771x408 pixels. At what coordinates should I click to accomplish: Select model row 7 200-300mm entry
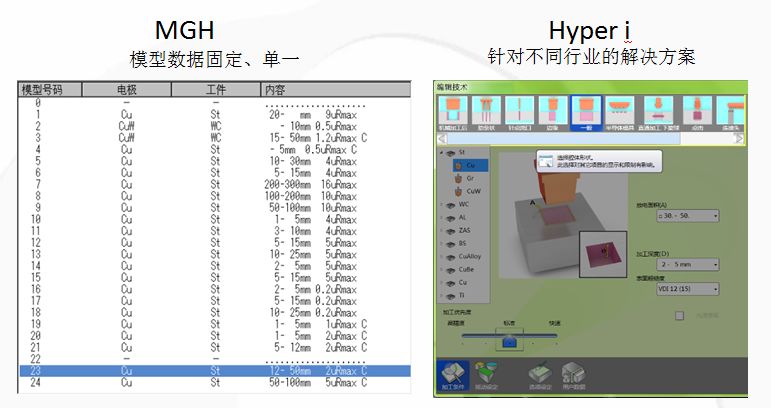pyautogui.click(x=215, y=184)
